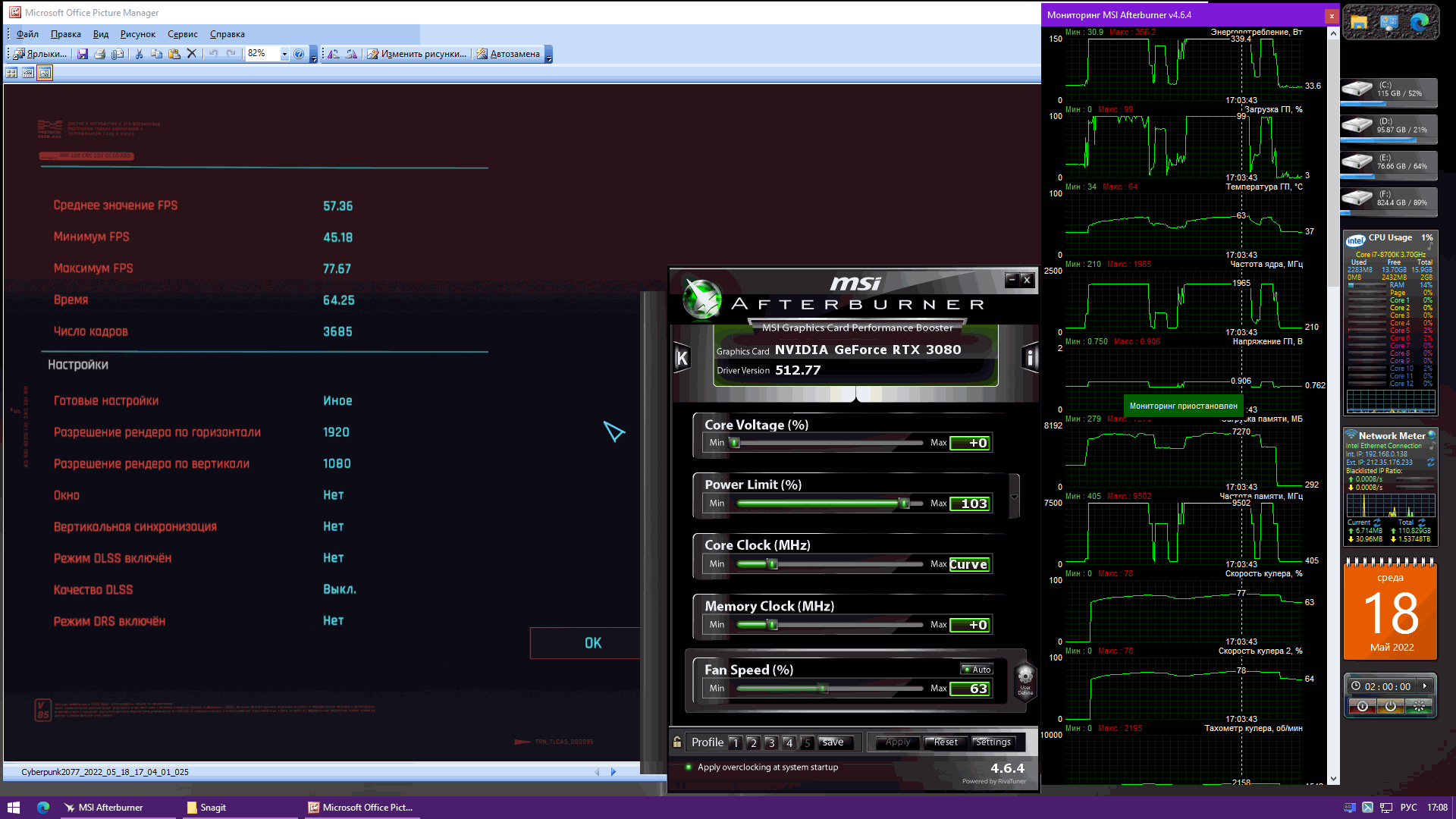Open the Afterburner info 'i' side button
This screenshot has height=819, width=1456.
tap(1030, 358)
